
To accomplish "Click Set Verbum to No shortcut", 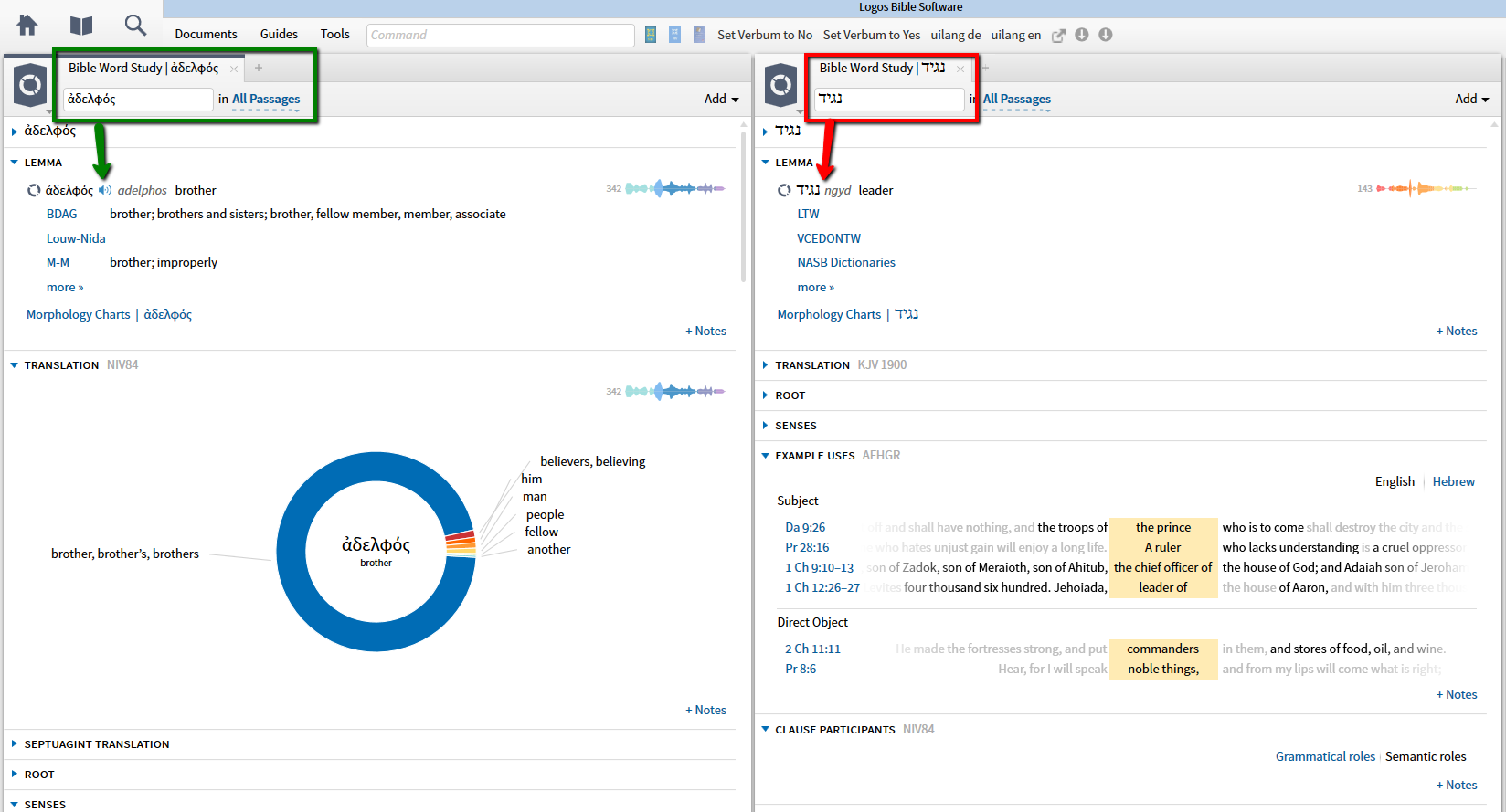I will [765, 35].
